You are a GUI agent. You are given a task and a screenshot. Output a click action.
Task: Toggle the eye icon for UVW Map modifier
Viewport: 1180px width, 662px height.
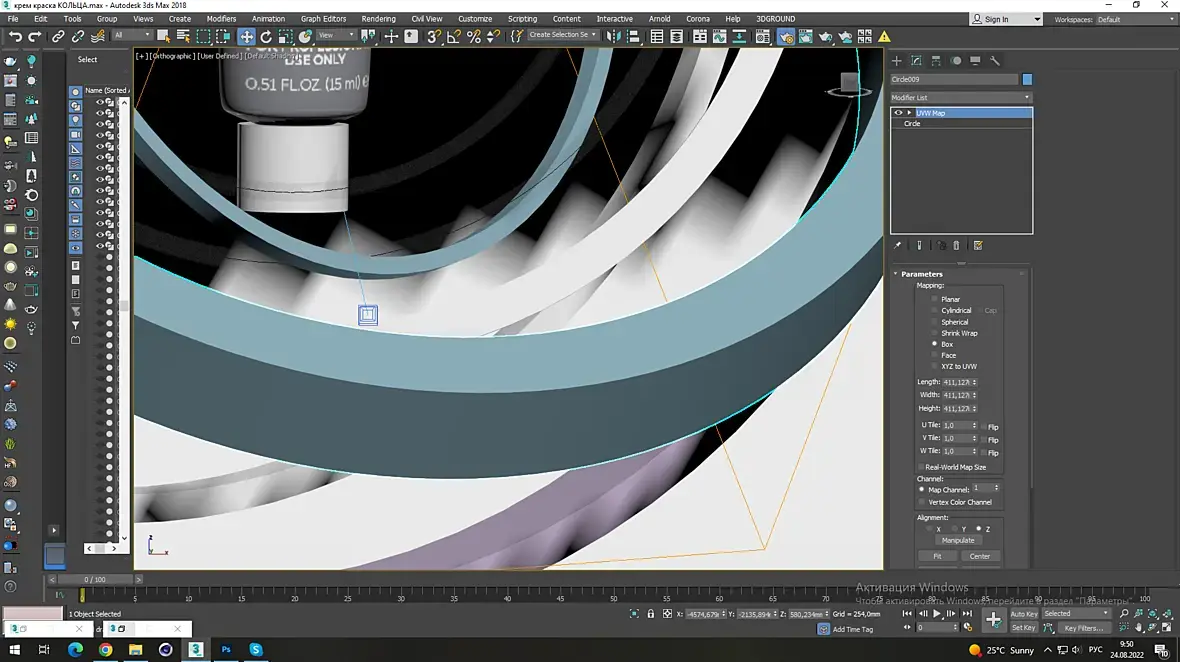point(898,113)
